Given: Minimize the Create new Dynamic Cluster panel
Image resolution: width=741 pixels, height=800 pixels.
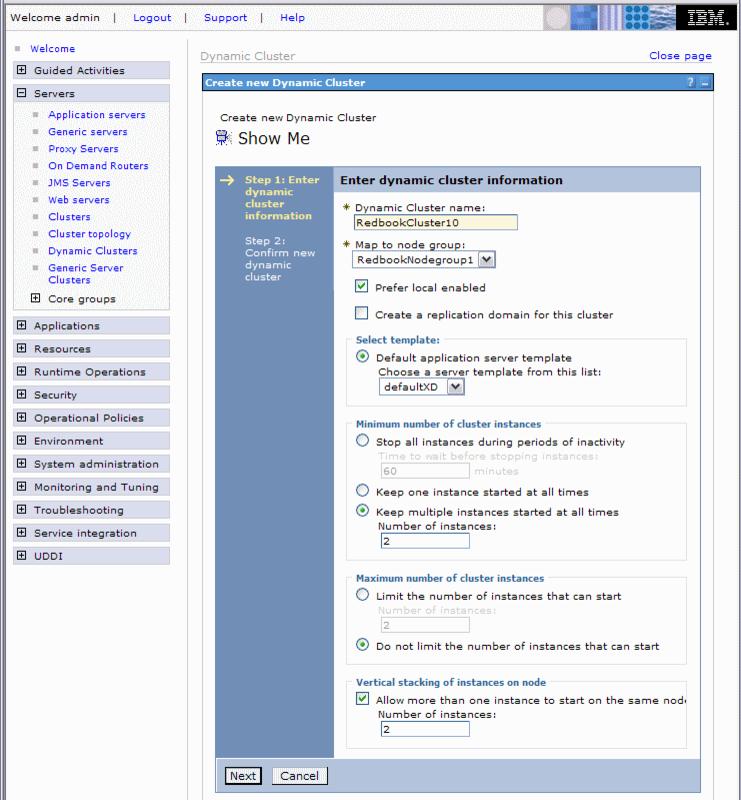Looking at the screenshot, I should 705,83.
